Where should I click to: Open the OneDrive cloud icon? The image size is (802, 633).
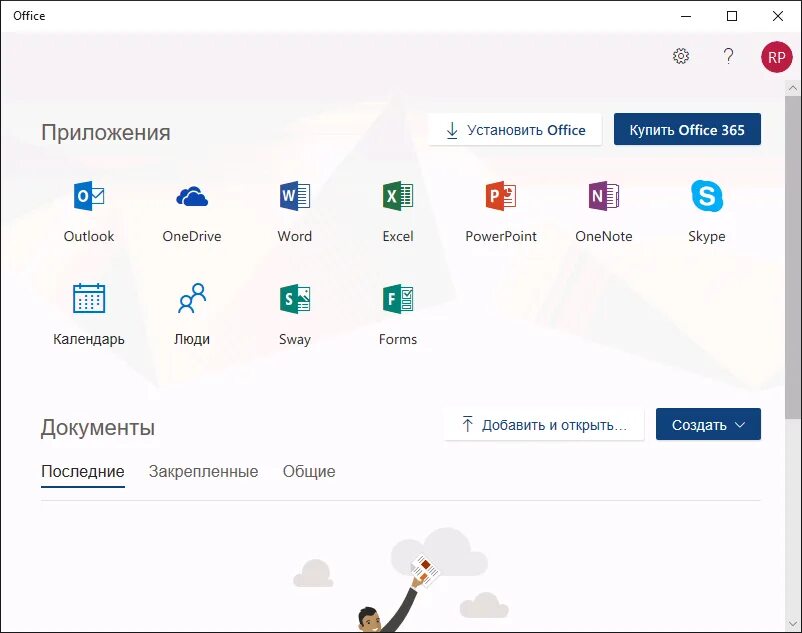192,197
